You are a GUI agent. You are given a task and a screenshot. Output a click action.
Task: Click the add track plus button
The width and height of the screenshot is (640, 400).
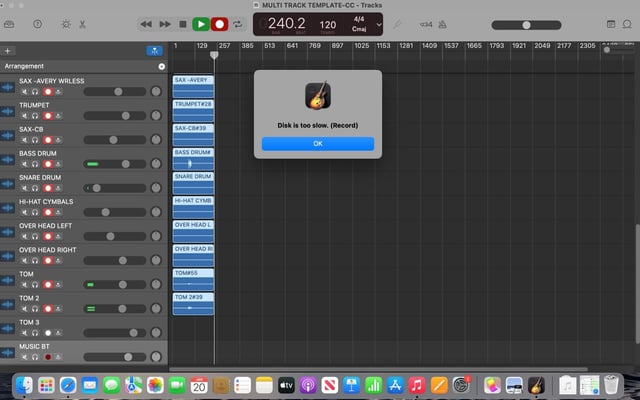(8, 50)
